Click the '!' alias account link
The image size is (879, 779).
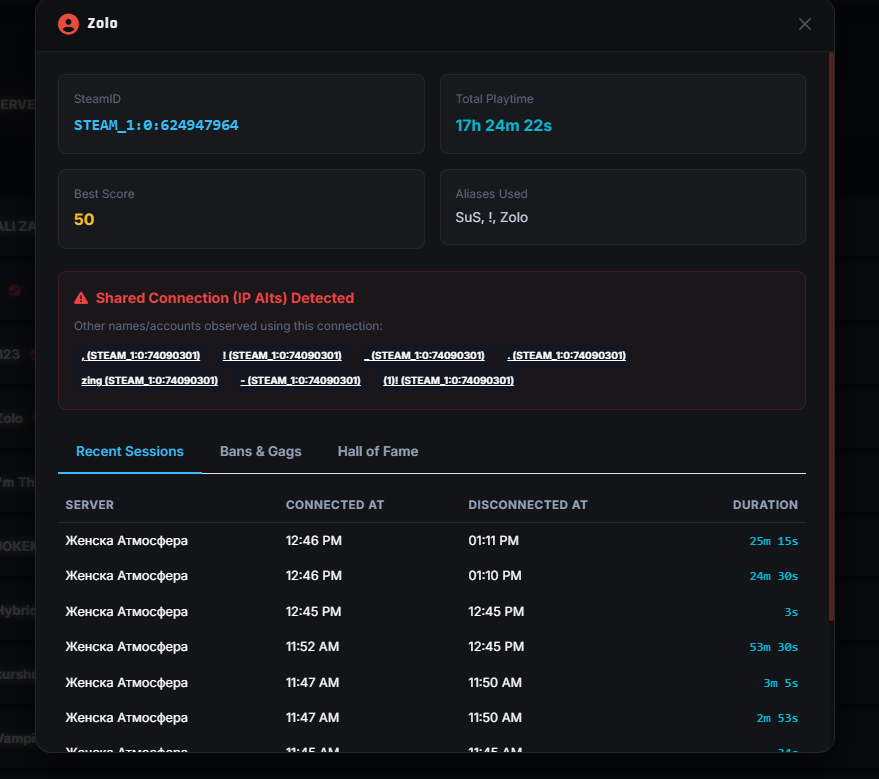pos(282,355)
